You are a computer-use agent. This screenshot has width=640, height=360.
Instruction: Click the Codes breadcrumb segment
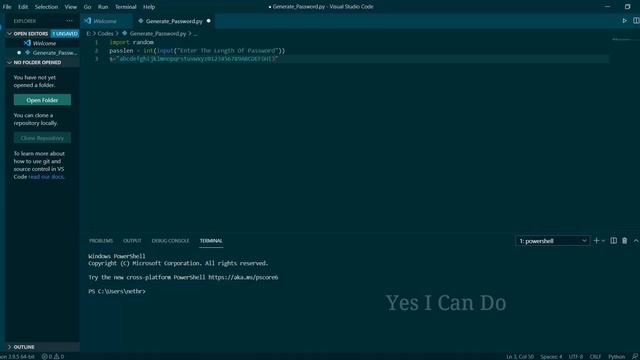coord(105,33)
